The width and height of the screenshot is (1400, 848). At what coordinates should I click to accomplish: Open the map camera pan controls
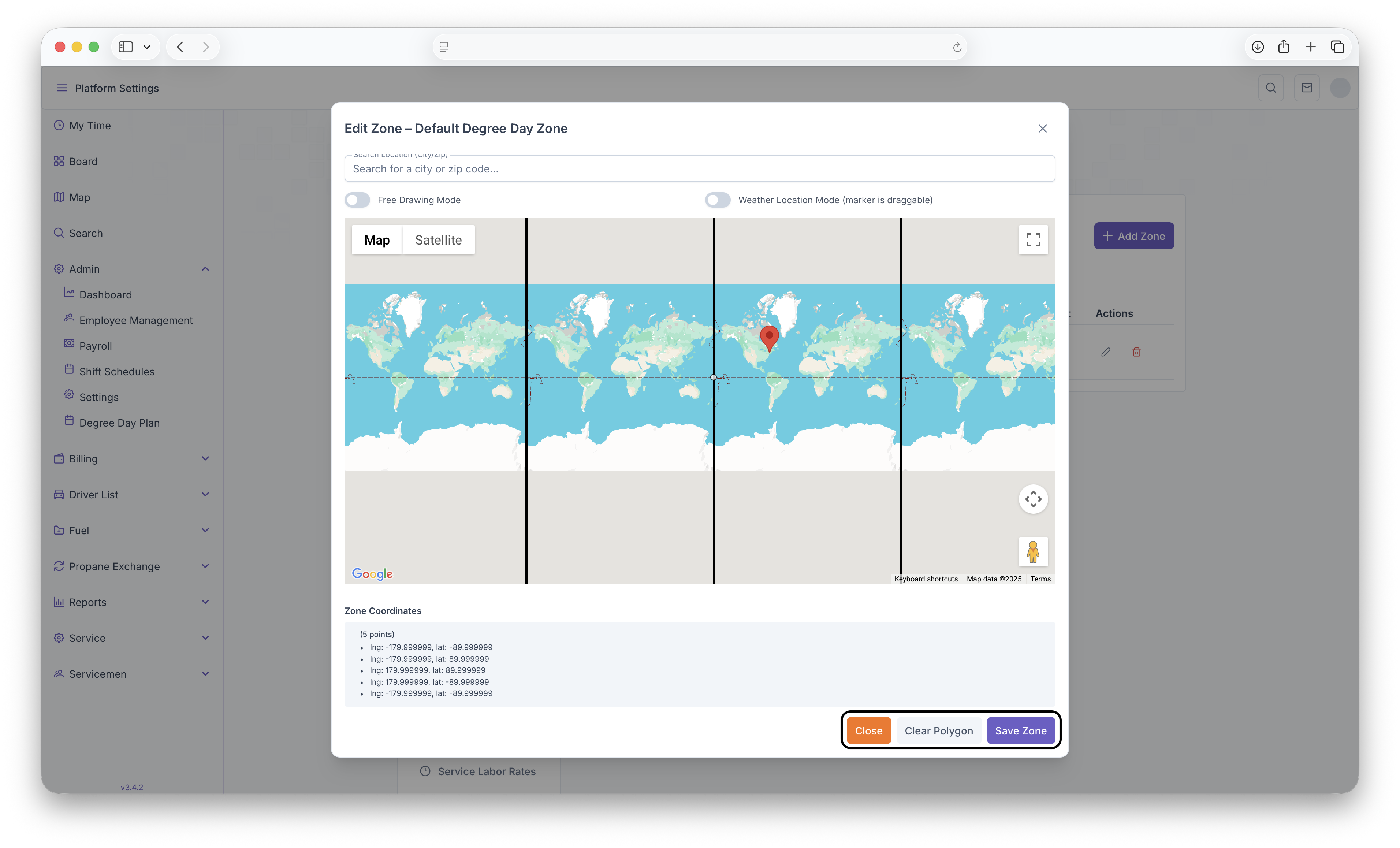pos(1033,499)
